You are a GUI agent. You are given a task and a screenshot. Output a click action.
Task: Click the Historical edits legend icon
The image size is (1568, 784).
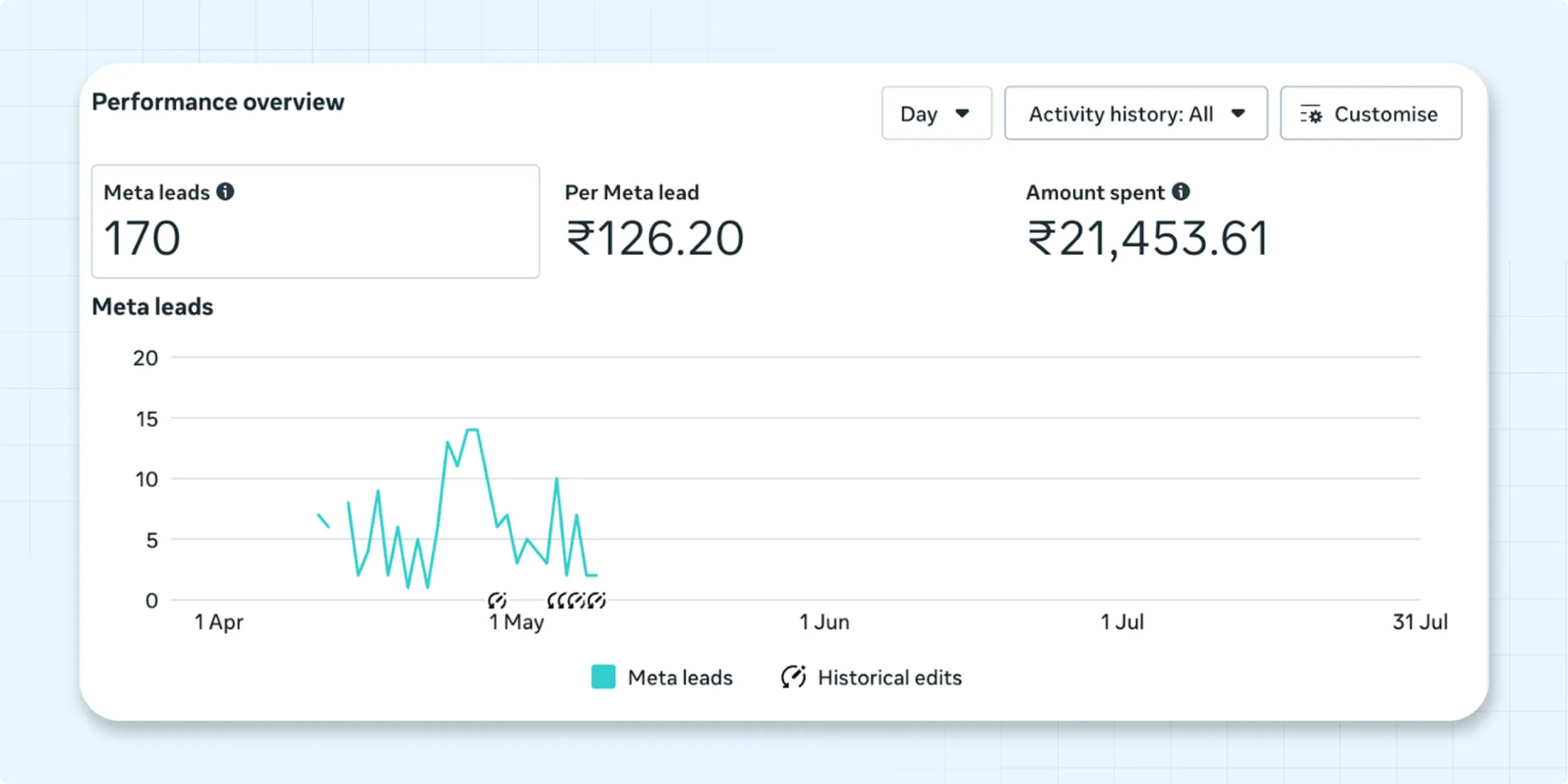click(x=793, y=677)
